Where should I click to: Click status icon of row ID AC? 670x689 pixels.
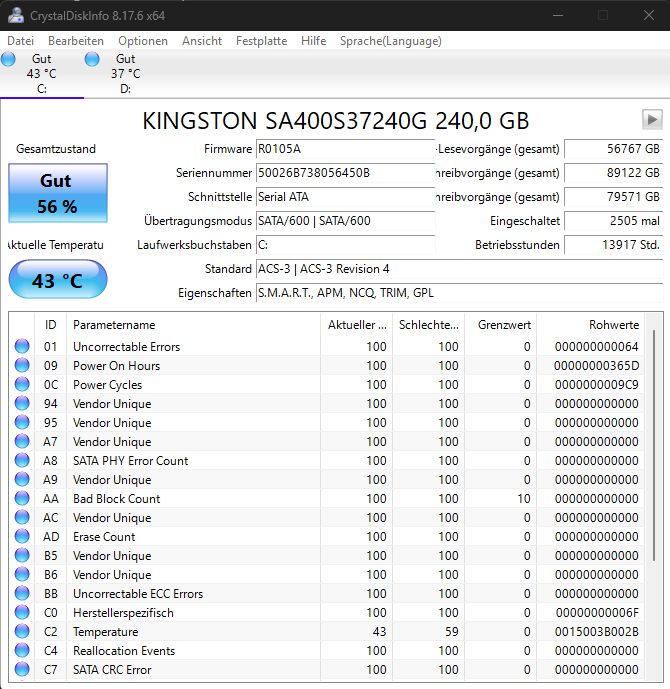coord(22,517)
